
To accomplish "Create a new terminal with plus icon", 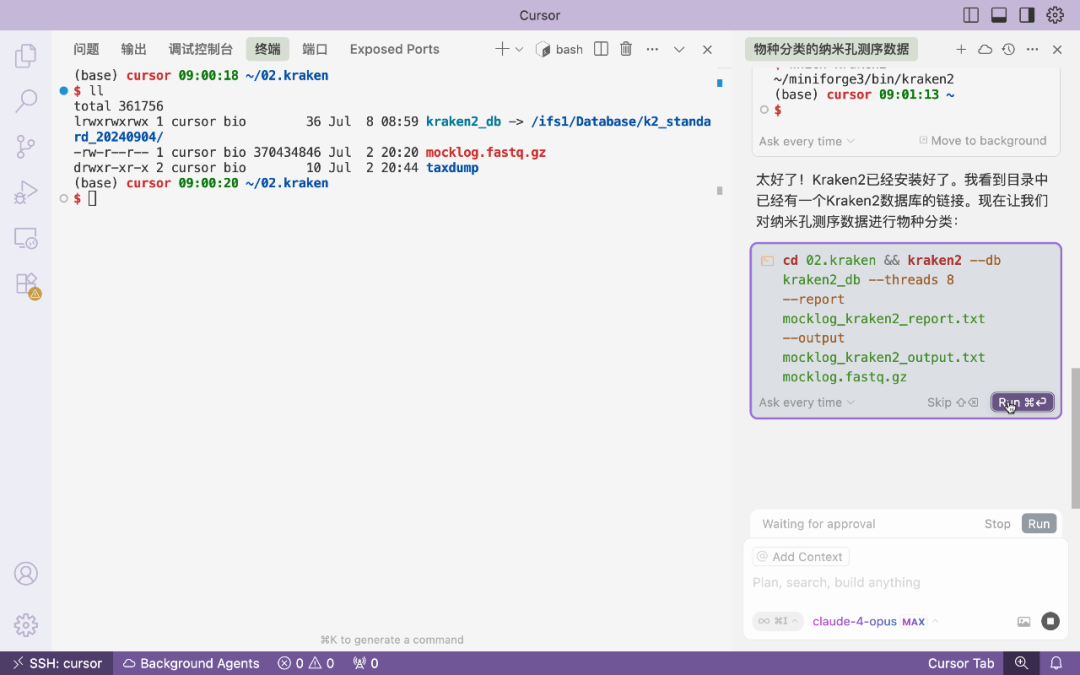I will (501, 49).
